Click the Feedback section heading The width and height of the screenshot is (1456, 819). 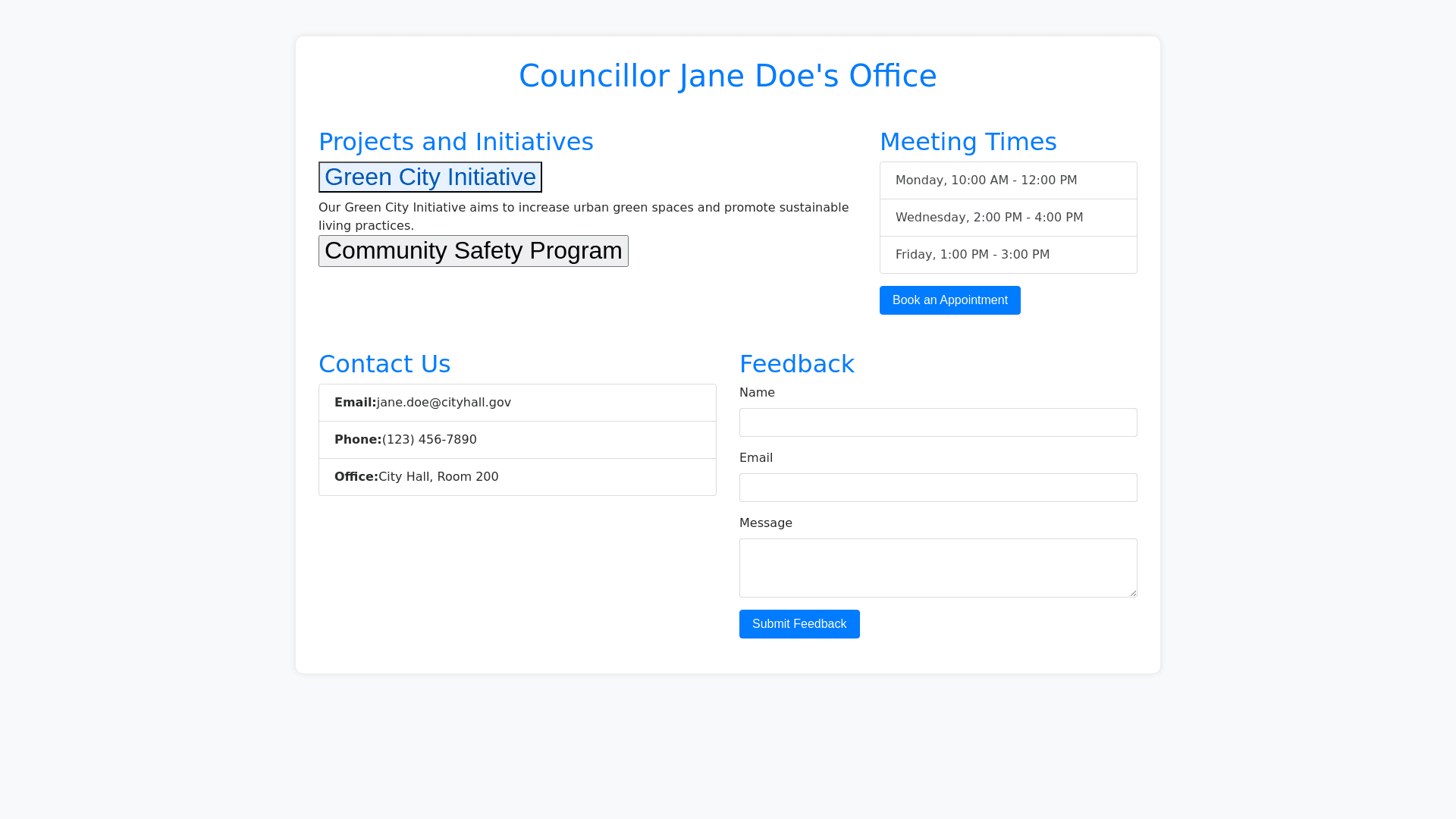pos(796,364)
